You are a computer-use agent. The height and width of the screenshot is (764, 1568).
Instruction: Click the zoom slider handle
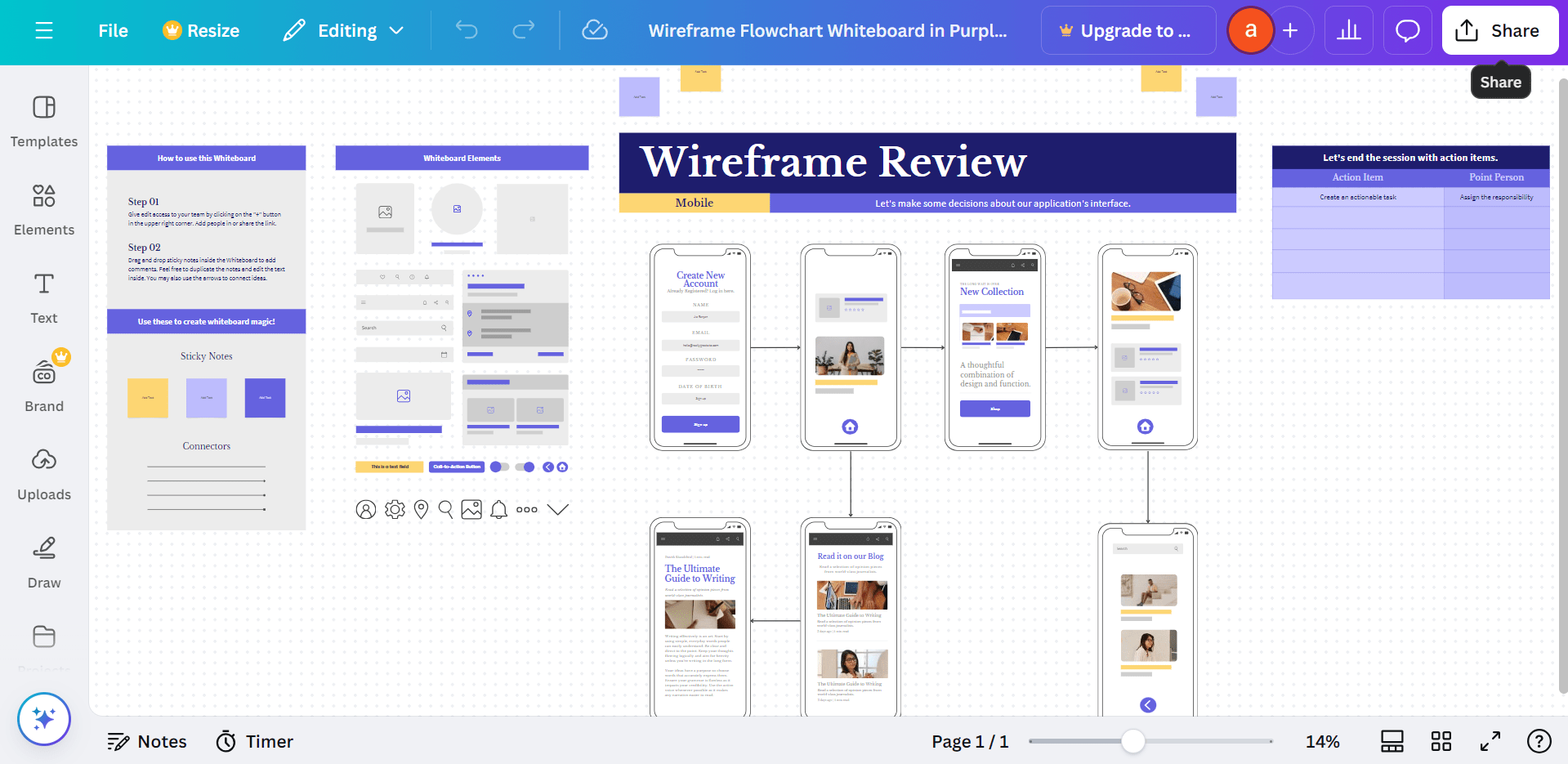click(1132, 741)
